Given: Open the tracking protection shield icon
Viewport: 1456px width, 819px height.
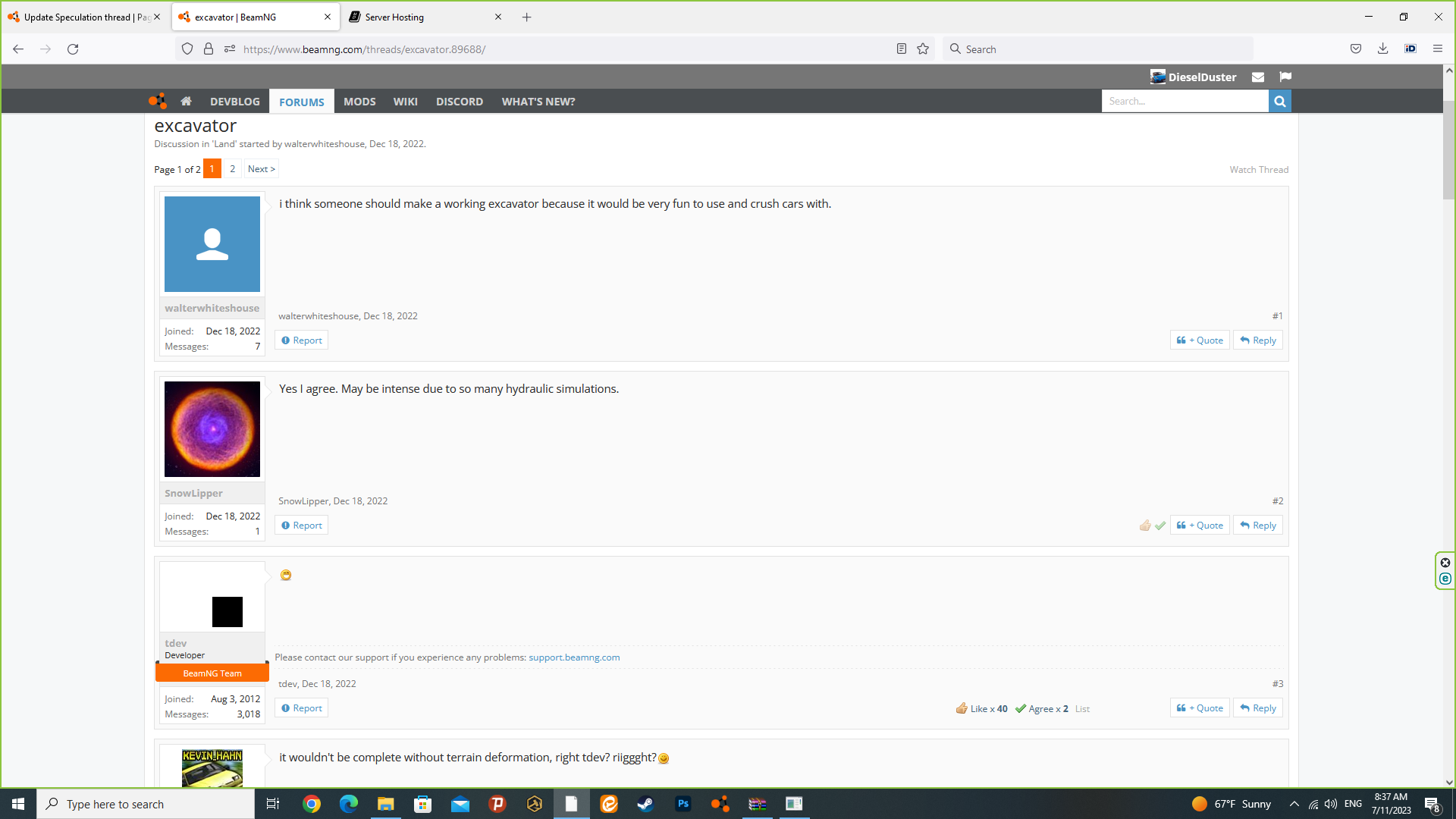Looking at the screenshot, I should (187, 49).
